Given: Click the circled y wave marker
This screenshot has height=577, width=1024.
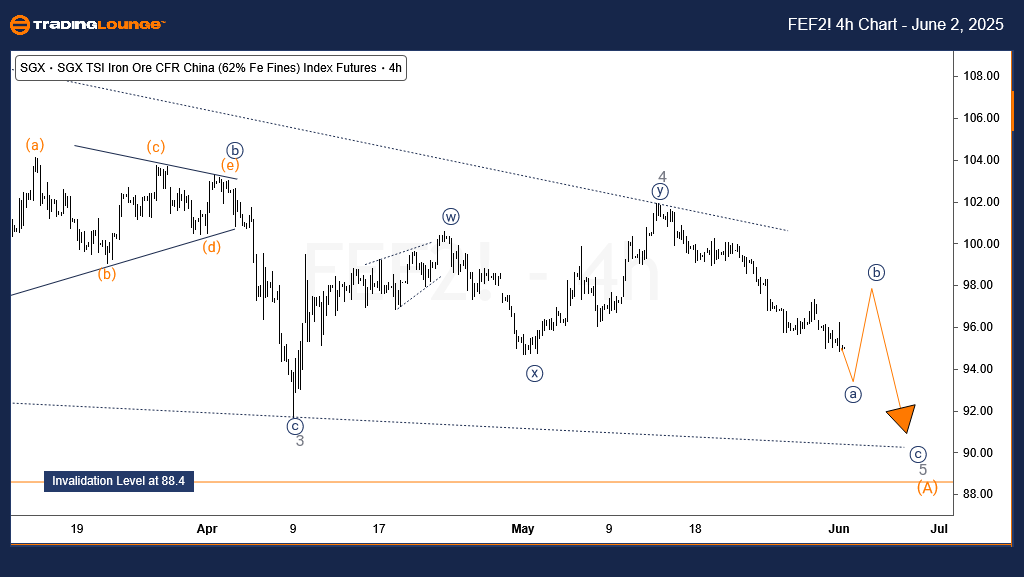Looking at the screenshot, I should pyautogui.click(x=660, y=191).
